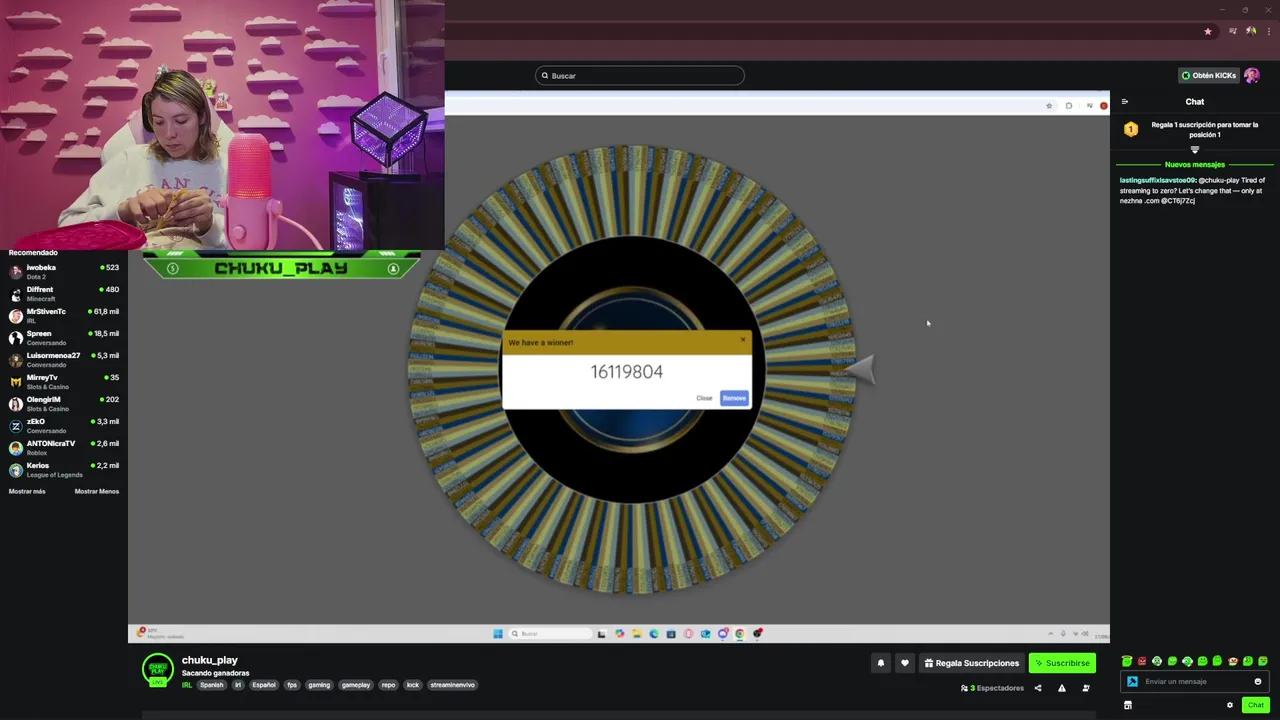Click the Obtén KICKs button
This screenshot has width=1280, height=720.
point(1209,76)
